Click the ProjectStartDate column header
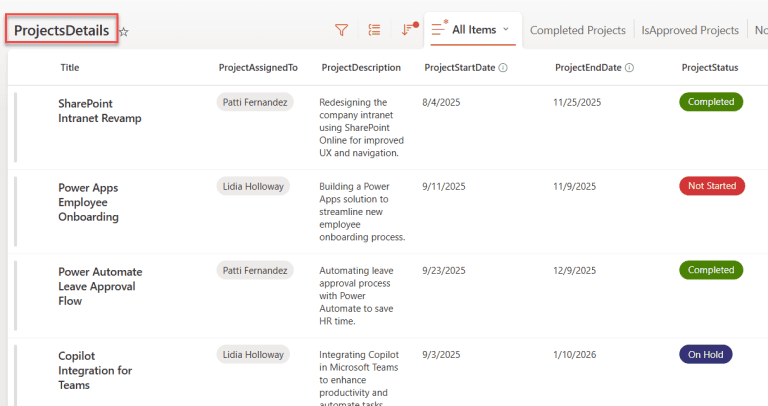 click(x=459, y=68)
